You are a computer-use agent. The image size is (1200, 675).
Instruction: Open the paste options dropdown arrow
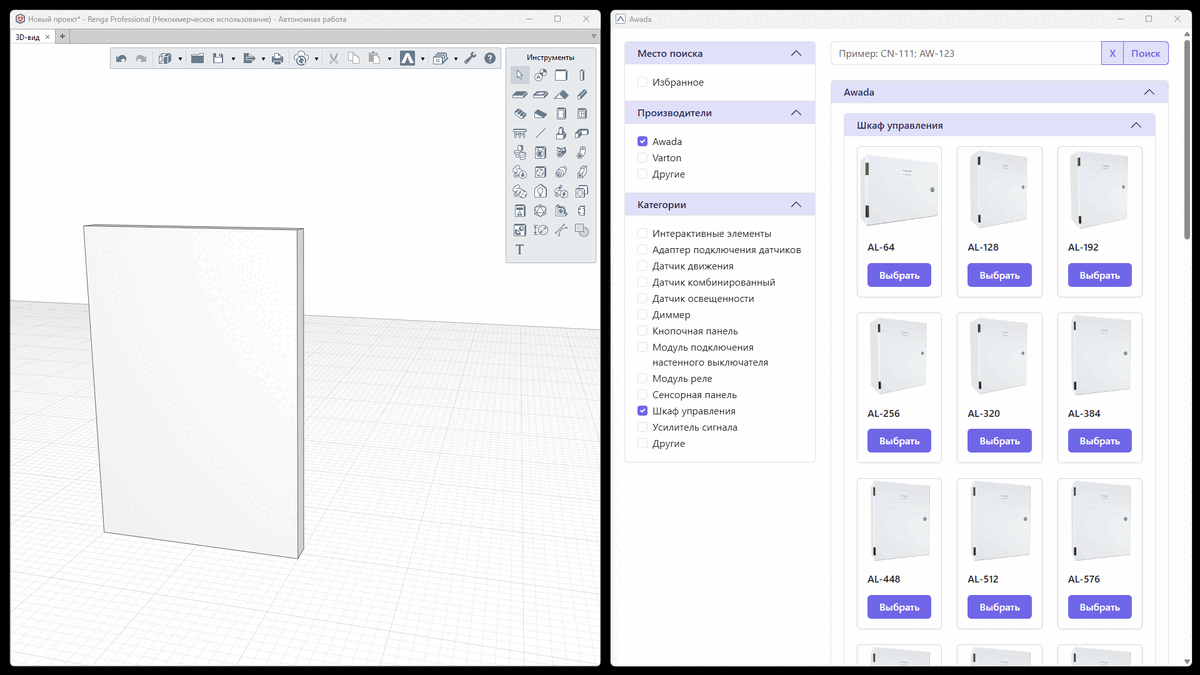(x=389, y=59)
